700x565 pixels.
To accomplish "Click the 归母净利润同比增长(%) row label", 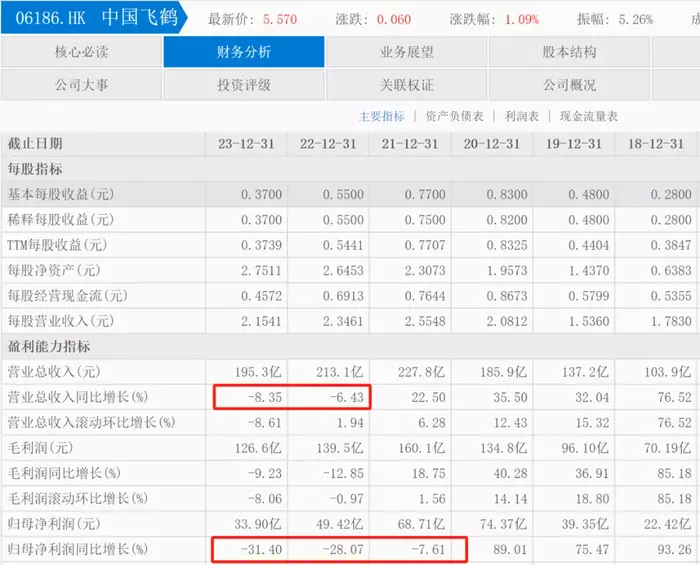I will pyautogui.click(x=78, y=549).
